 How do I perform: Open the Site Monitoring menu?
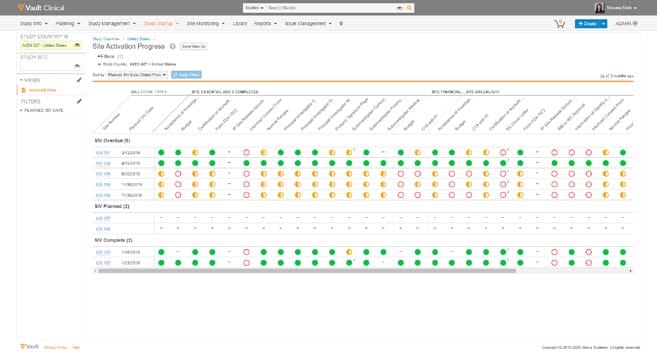[205, 23]
